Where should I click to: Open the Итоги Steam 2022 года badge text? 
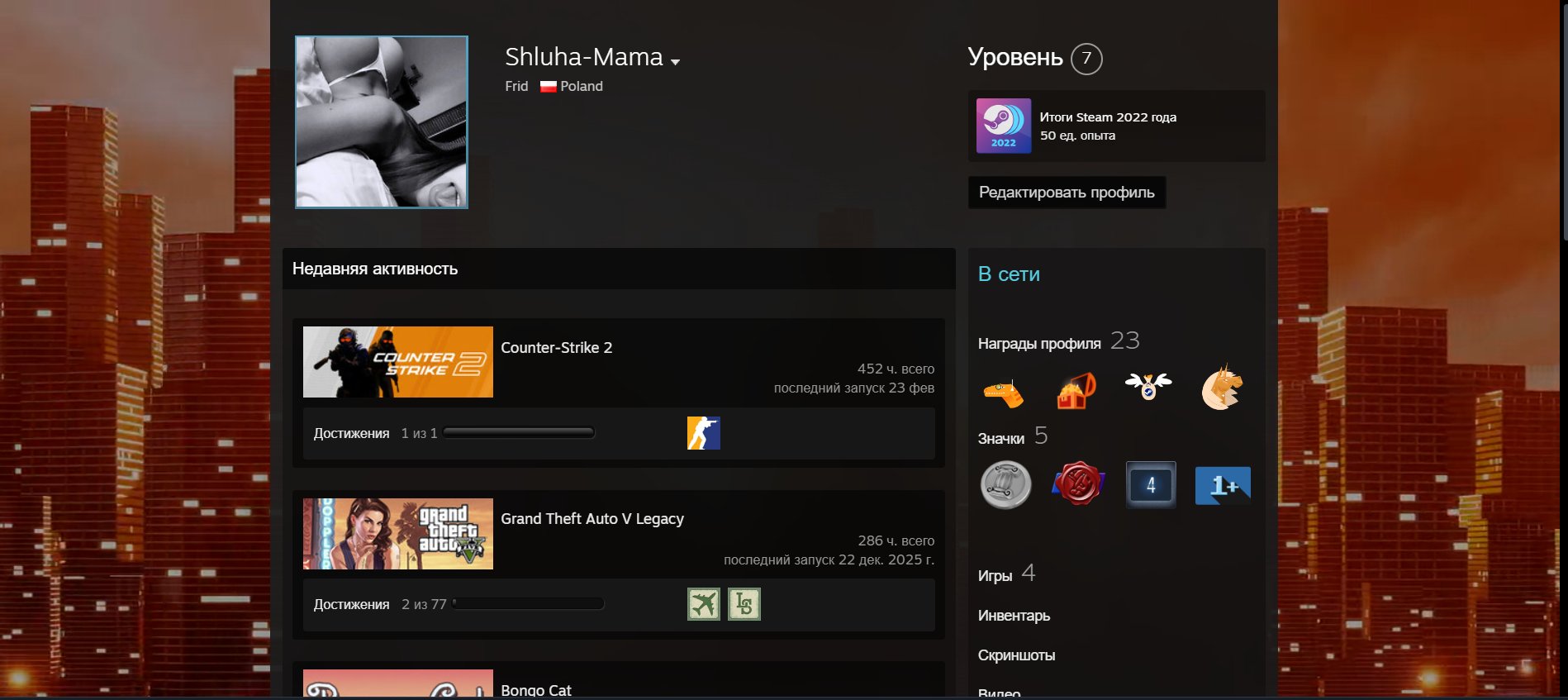coord(1108,117)
